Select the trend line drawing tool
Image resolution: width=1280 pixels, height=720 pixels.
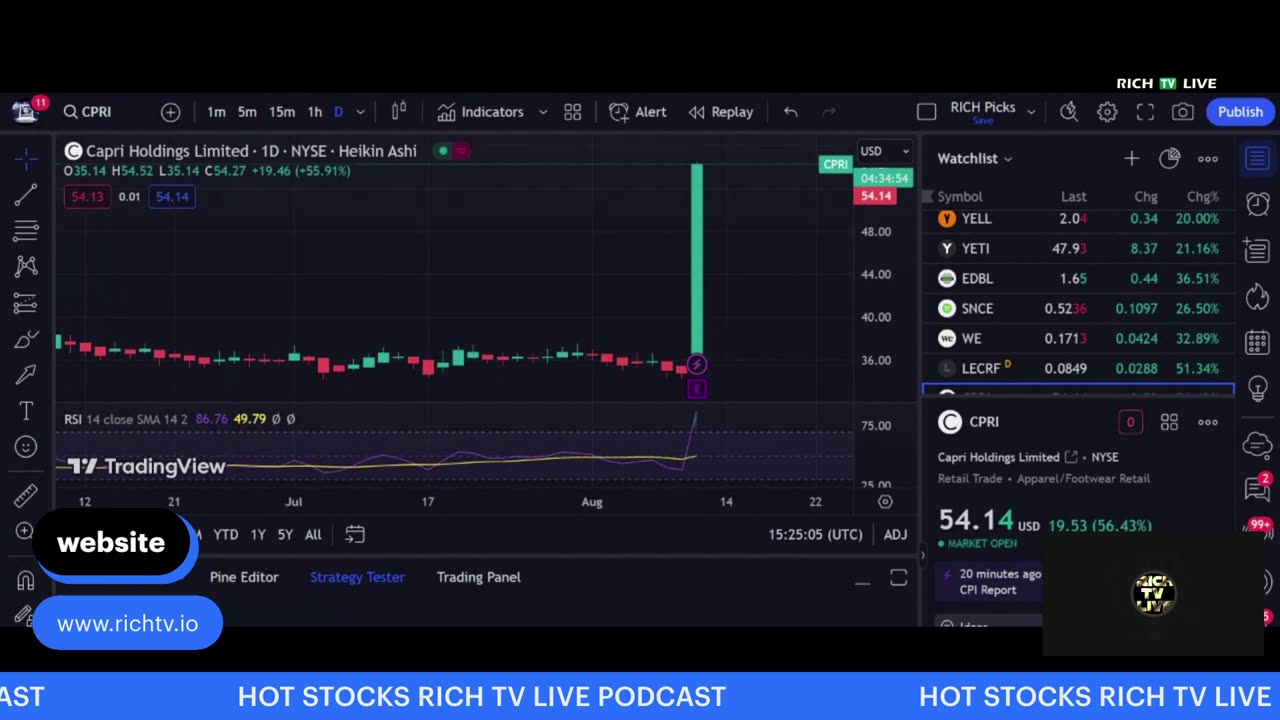(26, 195)
